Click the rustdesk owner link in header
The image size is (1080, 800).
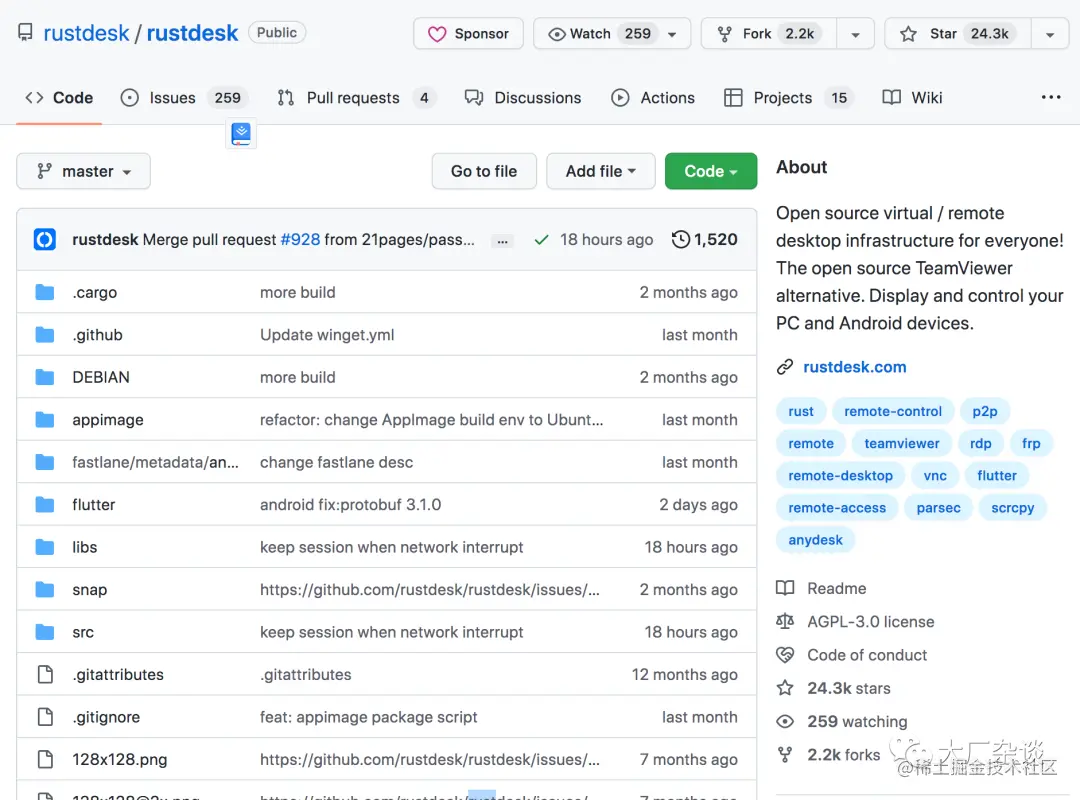pos(86,33)
